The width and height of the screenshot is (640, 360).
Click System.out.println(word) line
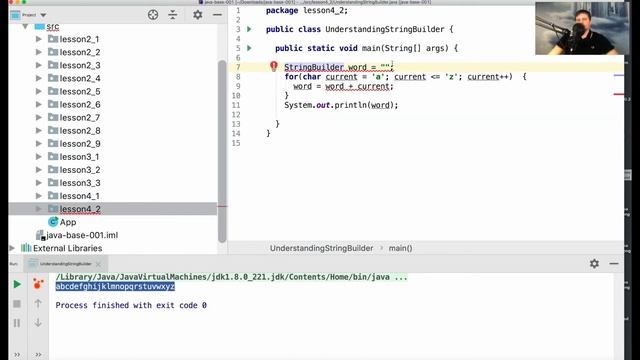341,105
